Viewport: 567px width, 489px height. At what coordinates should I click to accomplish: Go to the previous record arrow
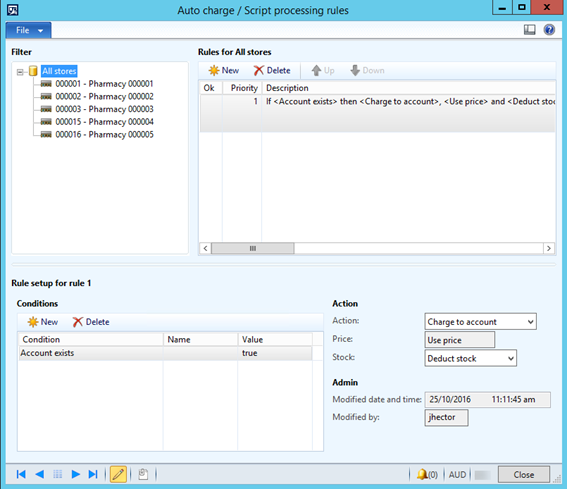coord(39,474)
